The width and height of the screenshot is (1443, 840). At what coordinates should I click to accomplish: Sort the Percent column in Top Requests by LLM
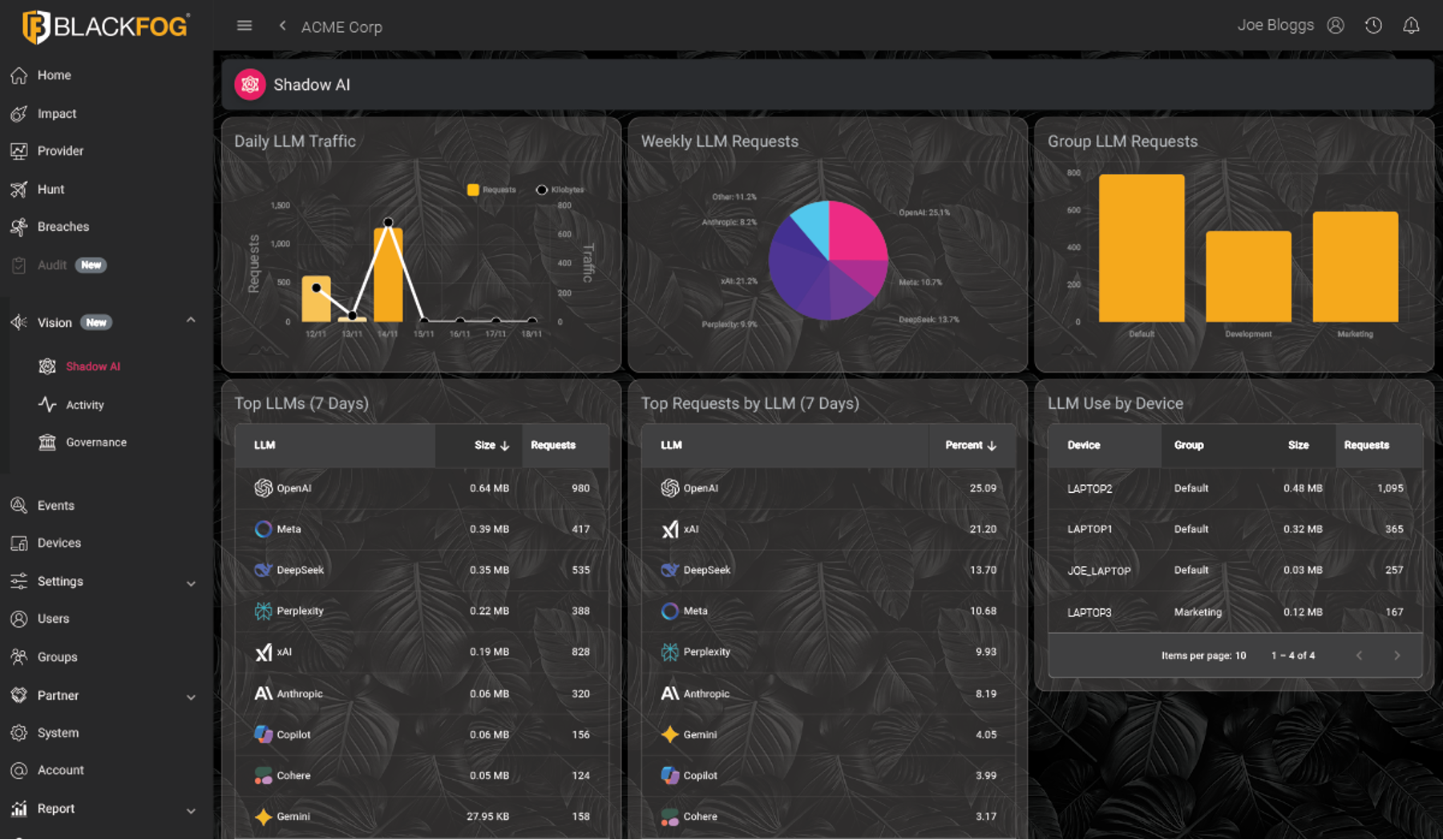[992, 445]
